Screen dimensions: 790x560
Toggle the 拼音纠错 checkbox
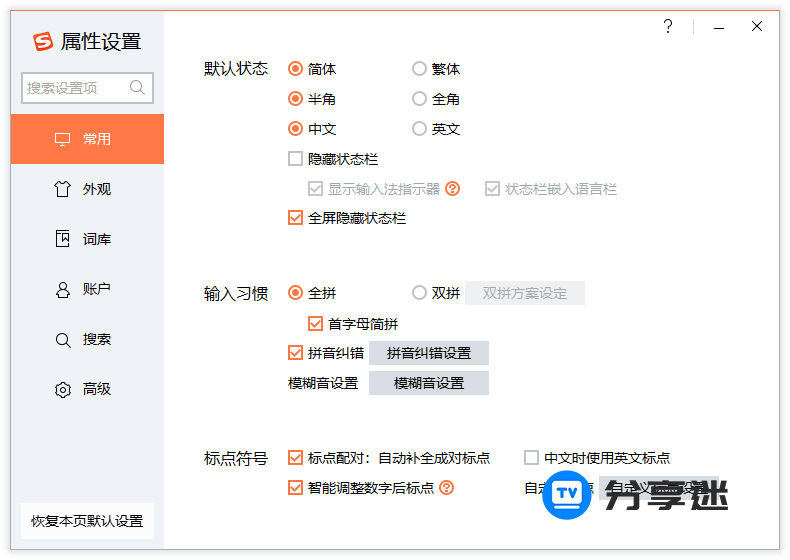295,352
